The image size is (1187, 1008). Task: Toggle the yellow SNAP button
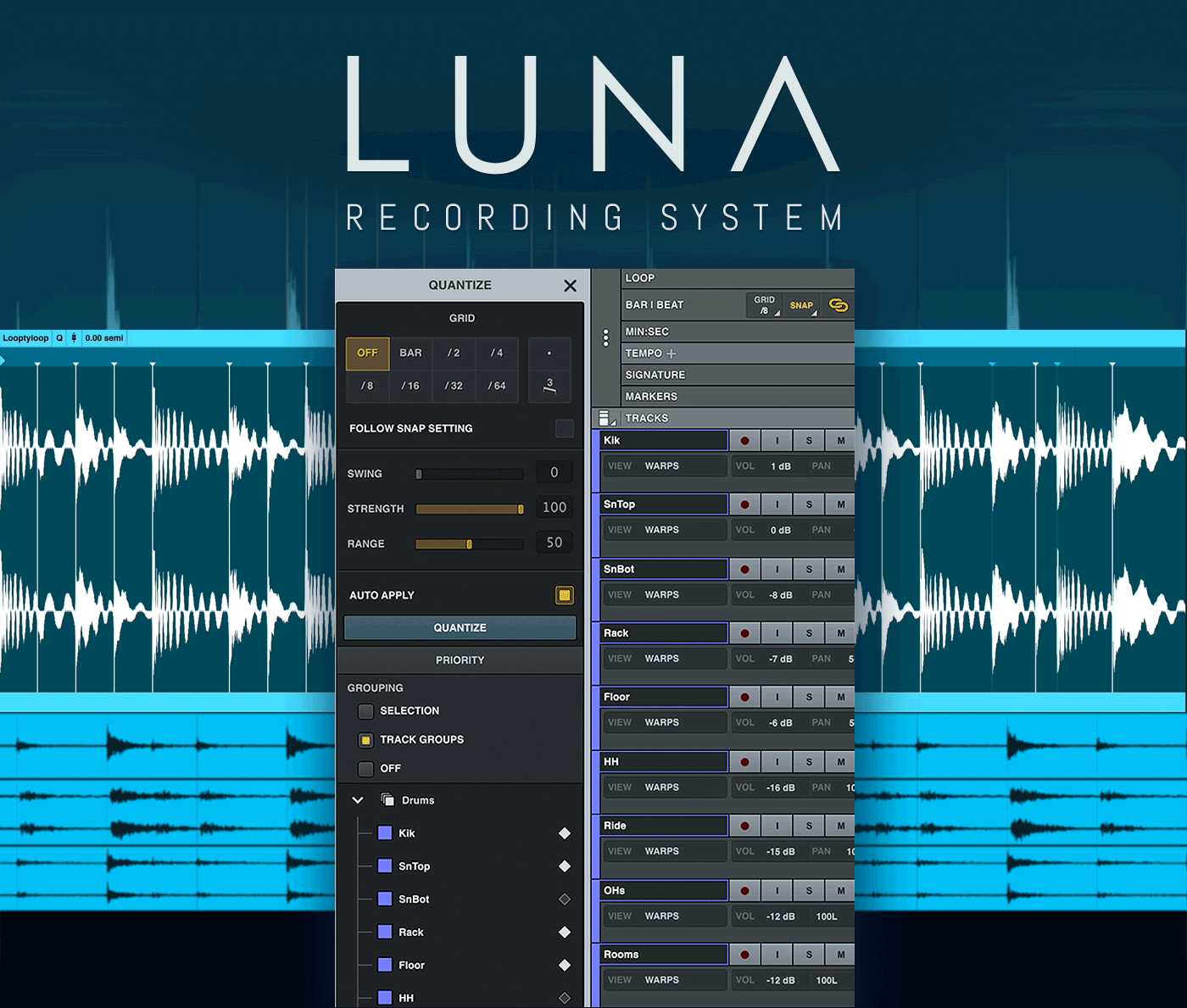coord(802,305)
